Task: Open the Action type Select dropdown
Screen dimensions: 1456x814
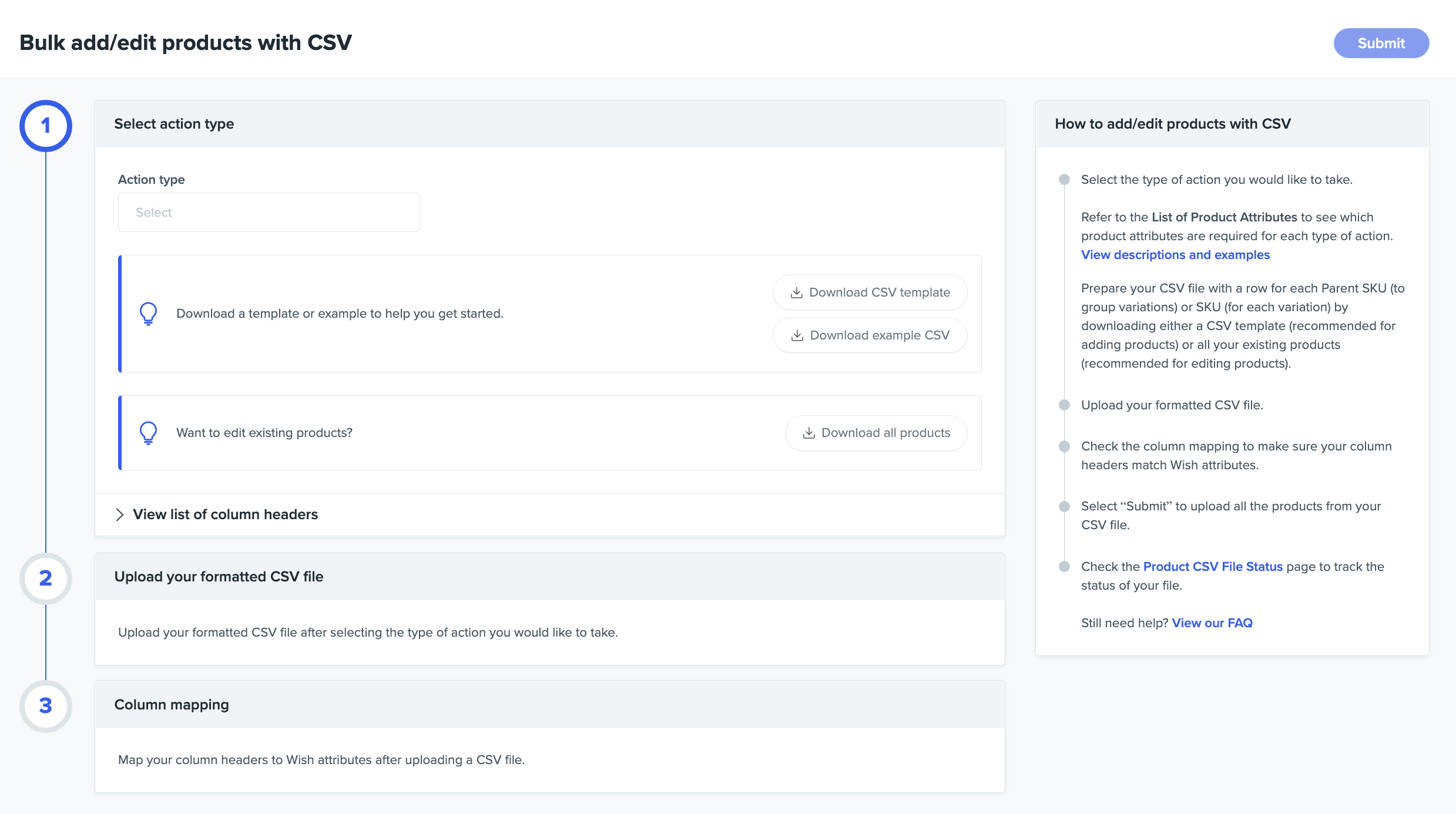Action: [269, 213]
